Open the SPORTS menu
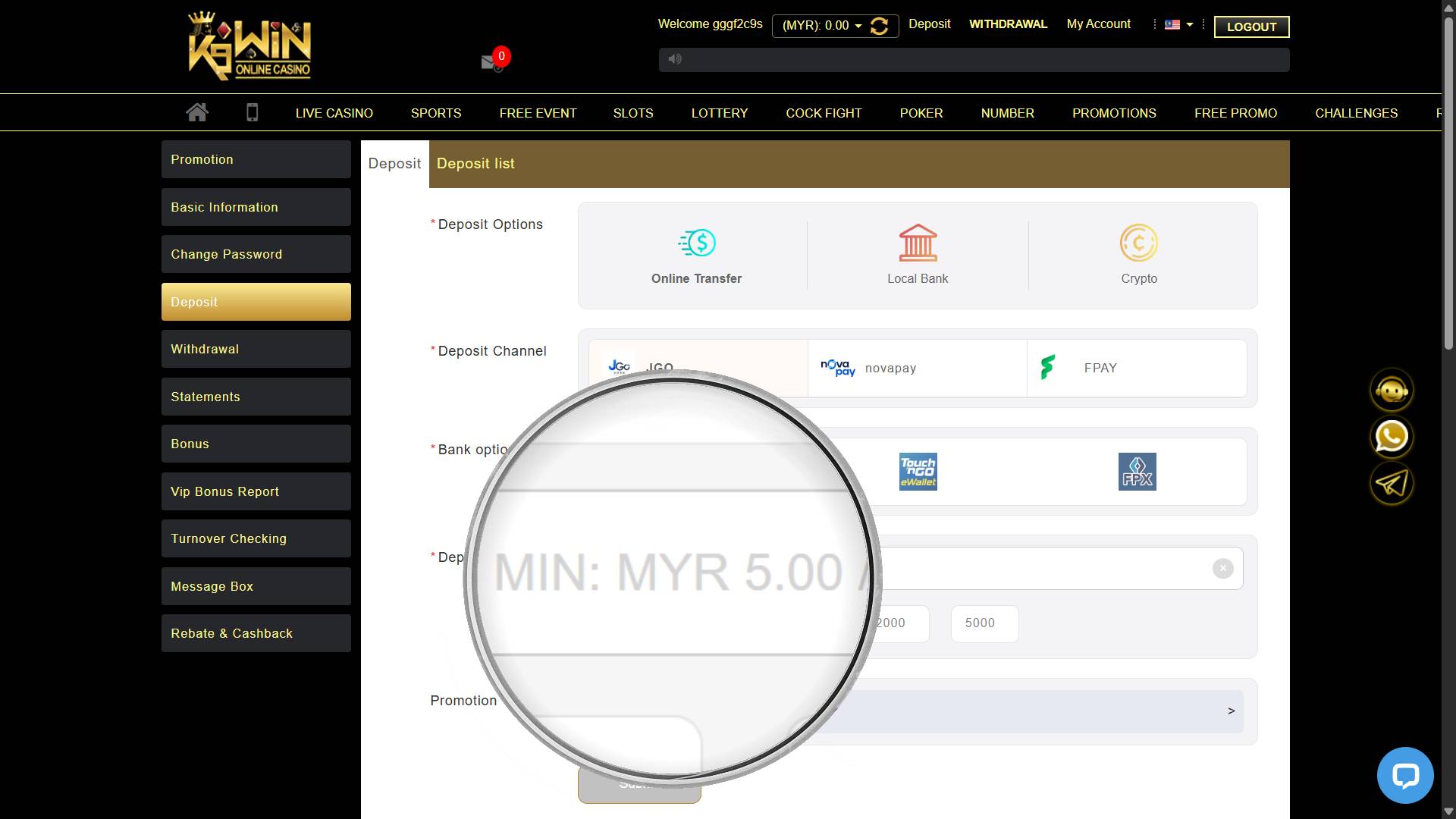 (436, 113)
